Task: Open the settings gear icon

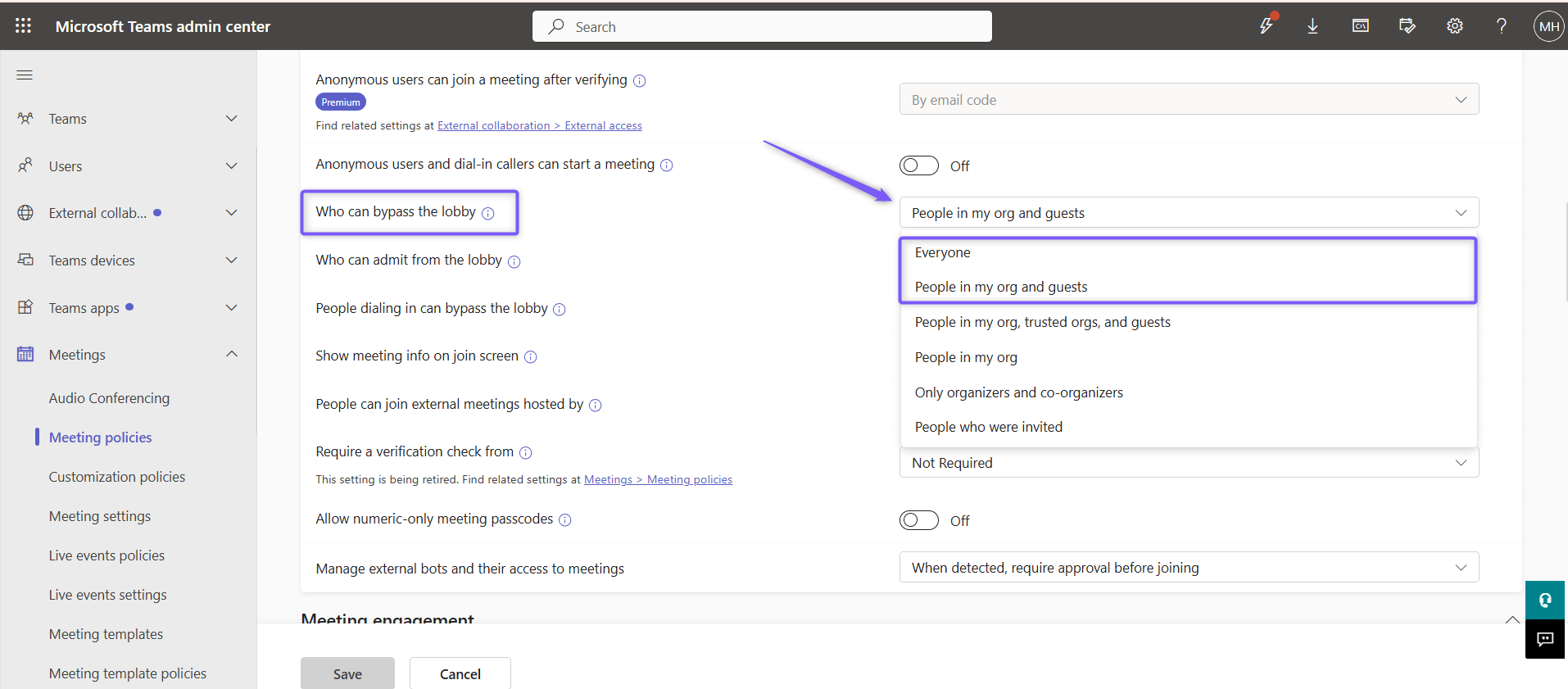Action: tap(1455, 26)
